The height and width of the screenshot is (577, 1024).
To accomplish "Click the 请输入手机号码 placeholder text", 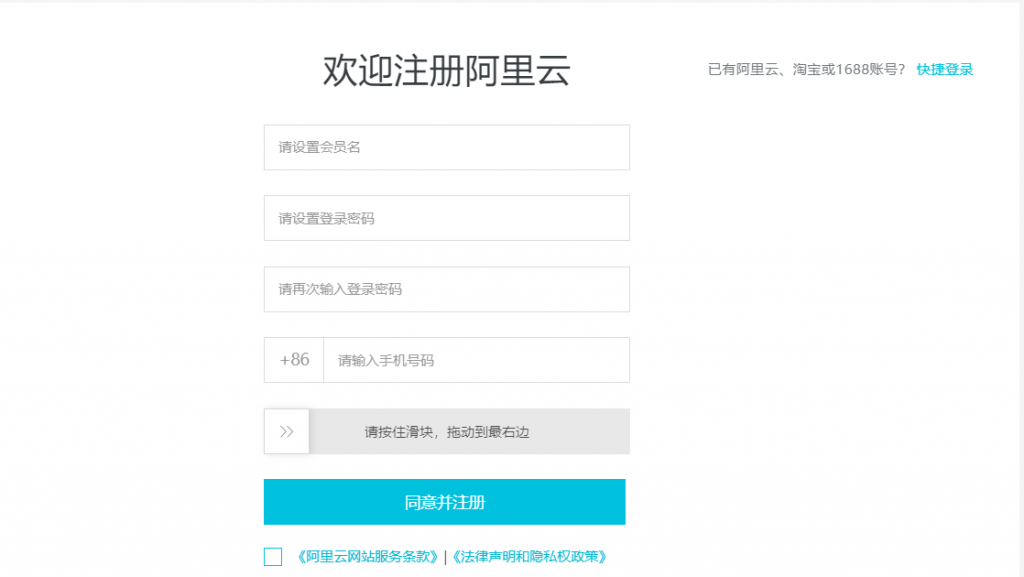I will pyautogui.click(x=386, y=360).
